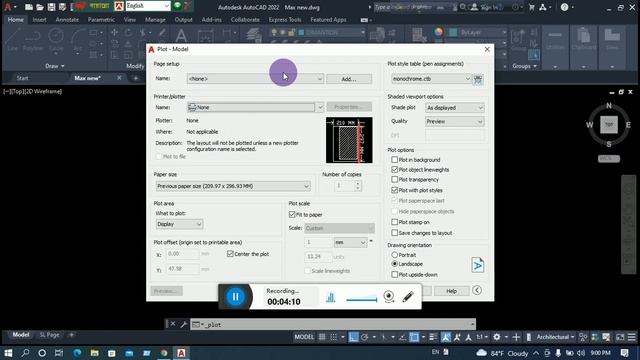Uncheck Center the plot

230,254
